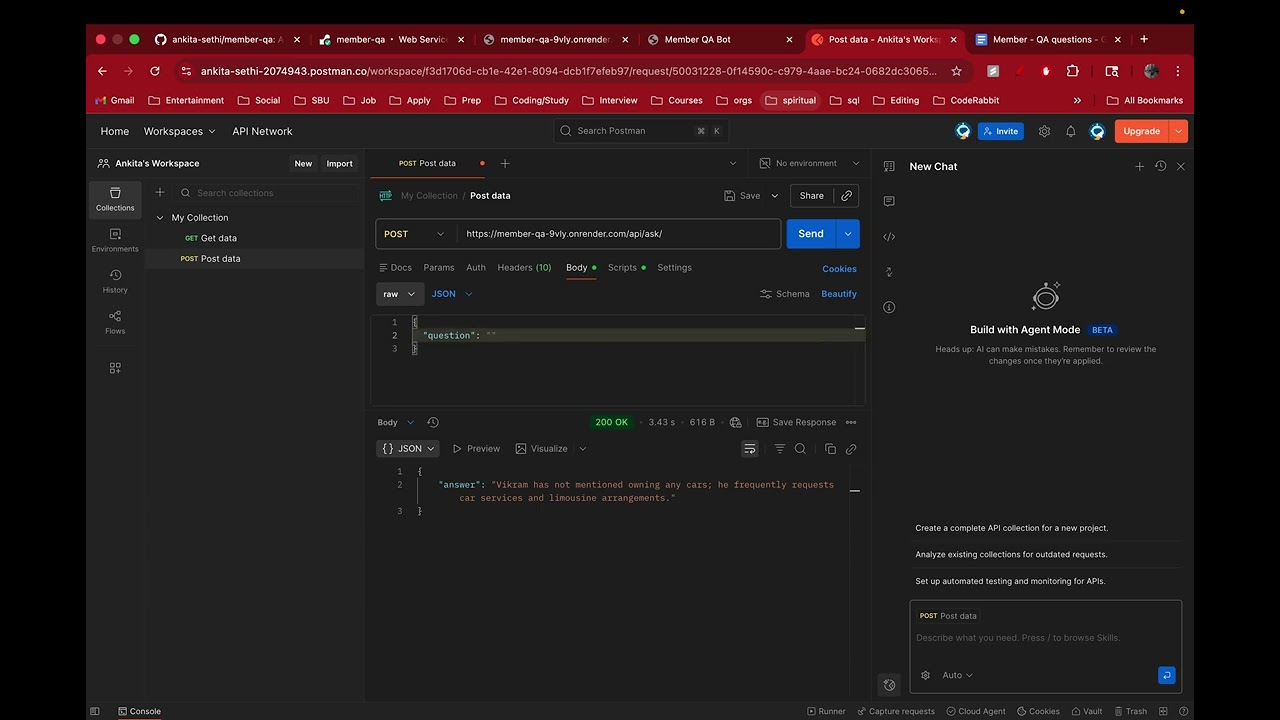
Task: Open a new request tab with plus
Action: [505, 163]
